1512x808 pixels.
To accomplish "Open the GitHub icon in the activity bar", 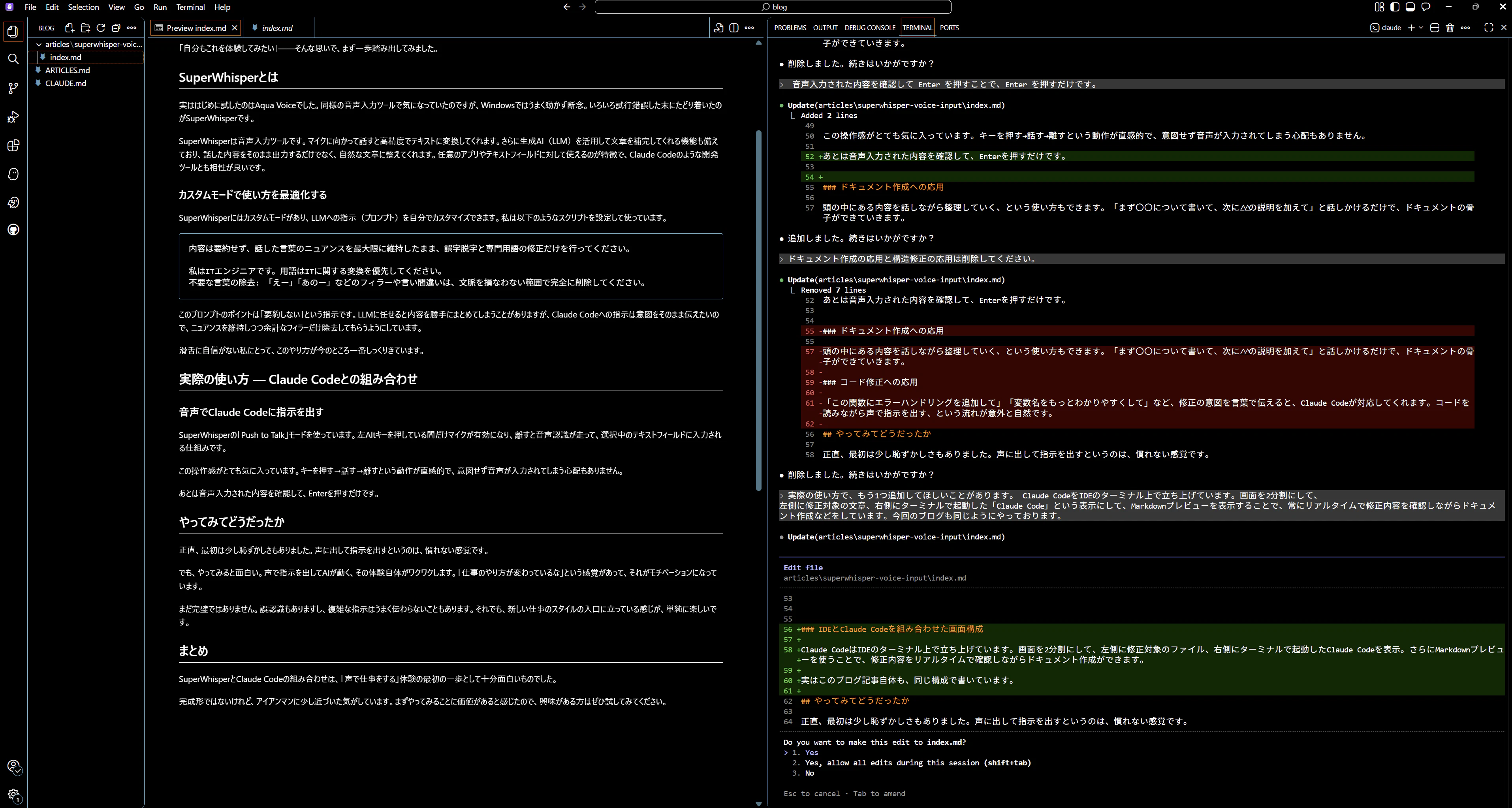I will coord(13,230).
